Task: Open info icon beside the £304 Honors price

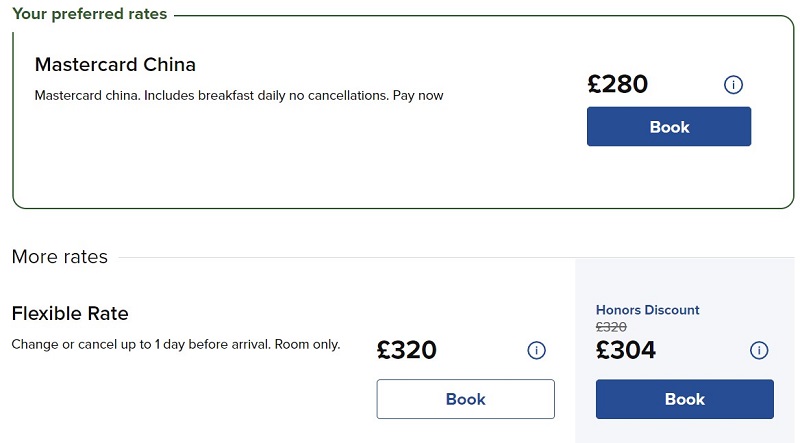Action: click(x=759, y=350)
